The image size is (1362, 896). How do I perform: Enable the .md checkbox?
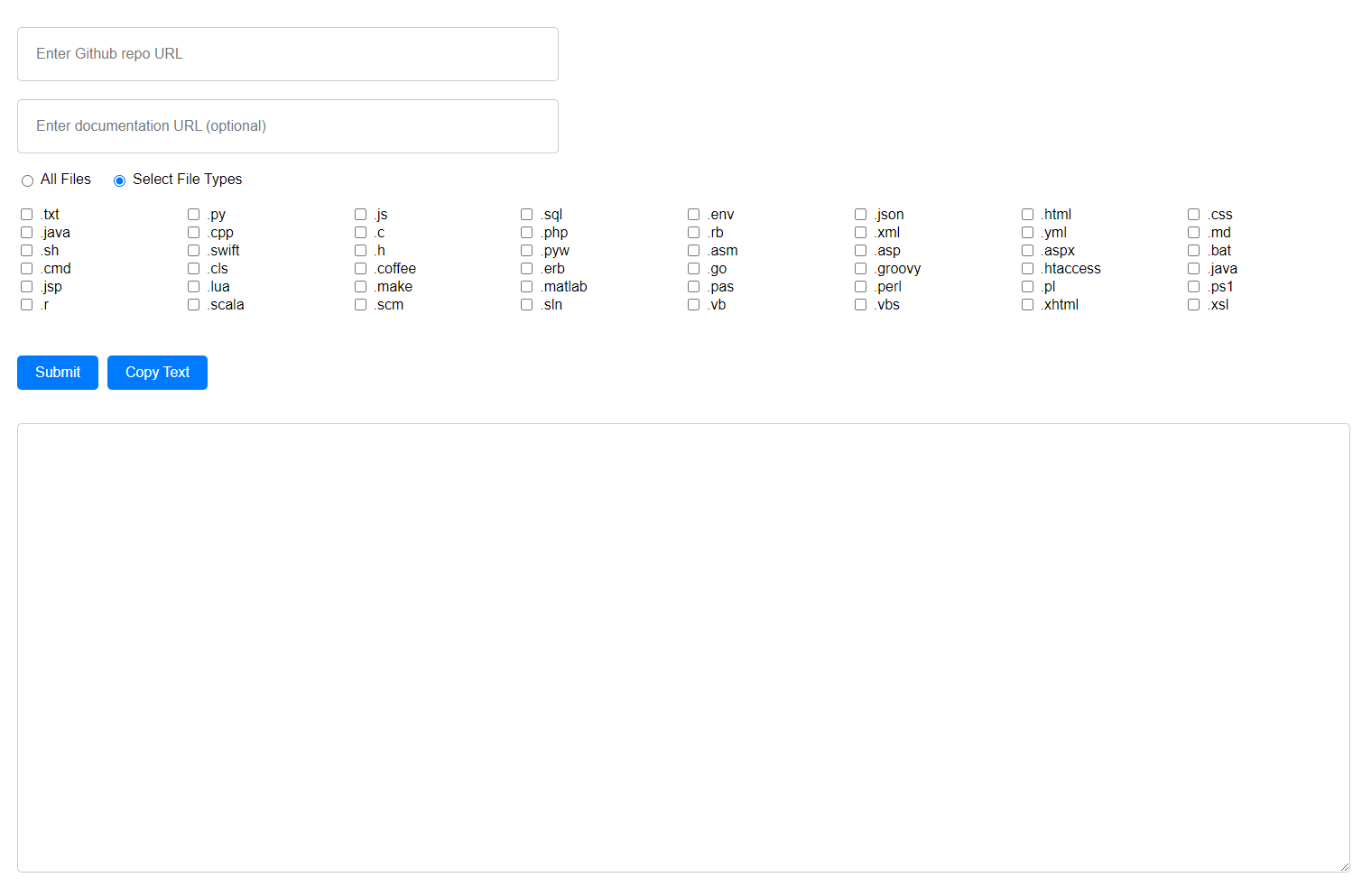1194,232
